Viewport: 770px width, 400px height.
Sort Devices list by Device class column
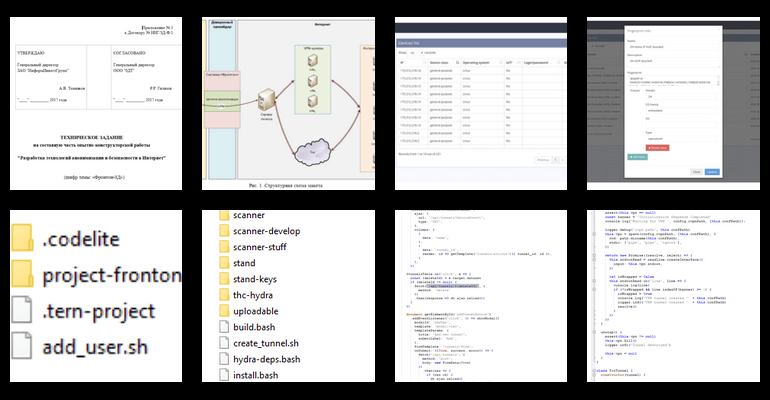(x=444, y=63)
